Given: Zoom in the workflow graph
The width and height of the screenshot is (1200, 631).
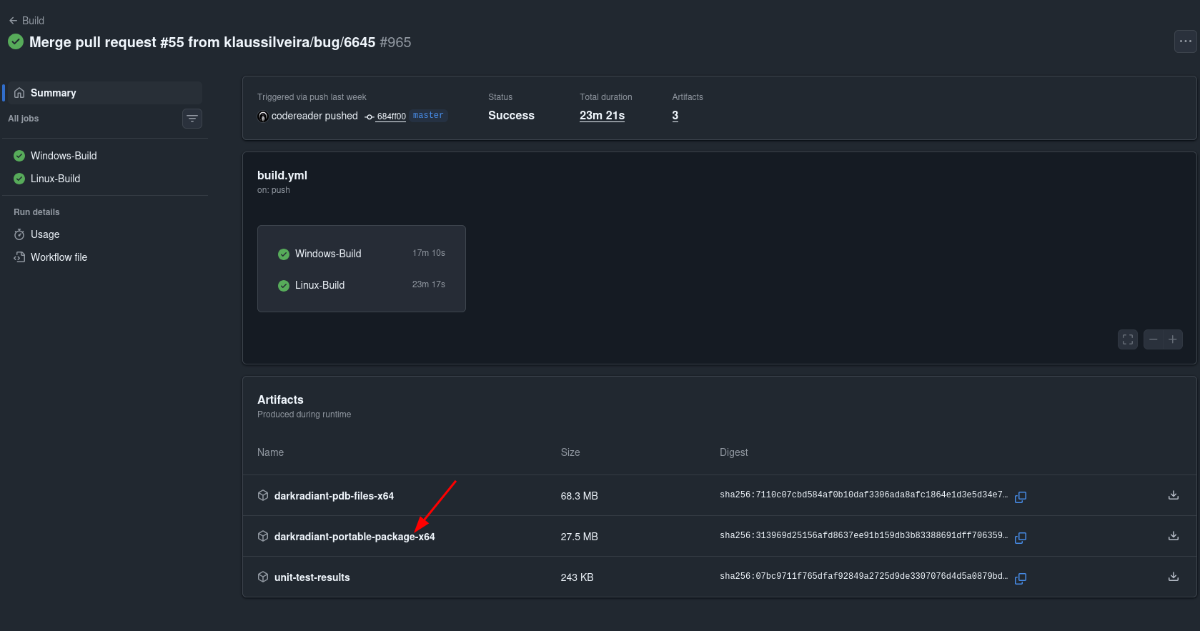Looking at the screenshot, I should click(1173, 339).
